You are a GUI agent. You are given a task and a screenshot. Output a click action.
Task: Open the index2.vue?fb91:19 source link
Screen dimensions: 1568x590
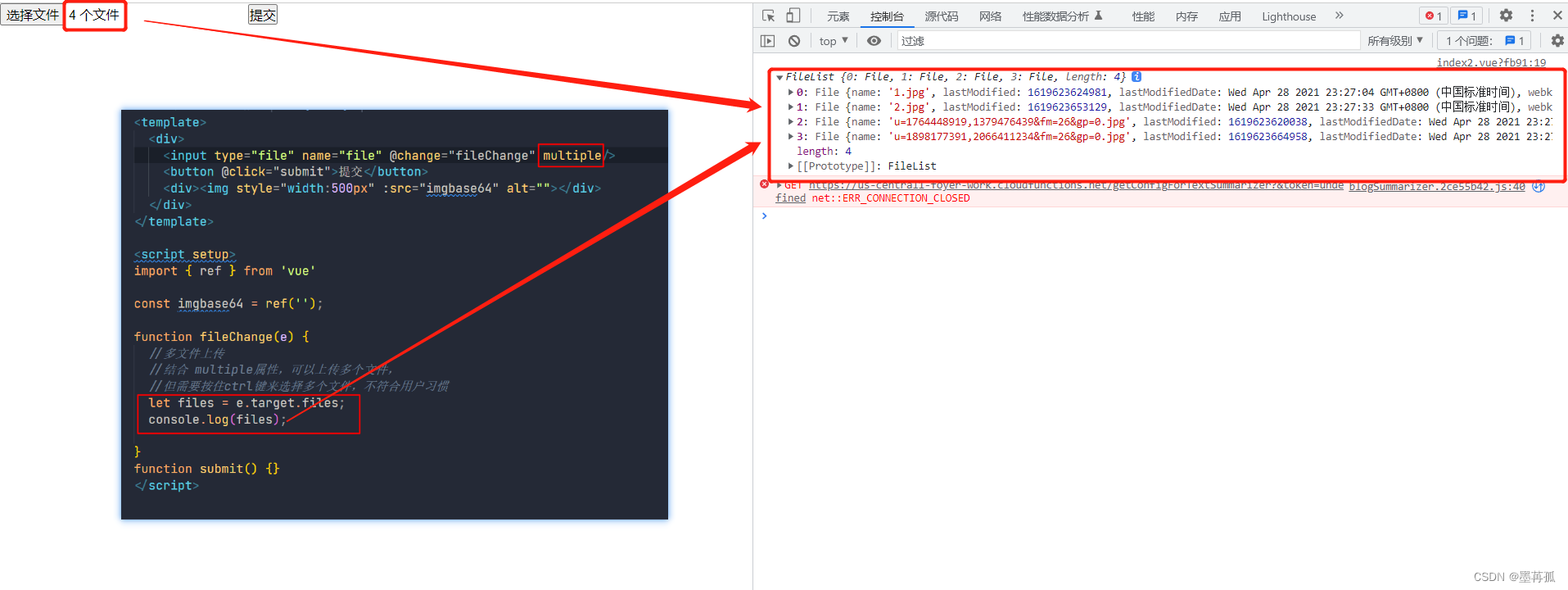1491,62
